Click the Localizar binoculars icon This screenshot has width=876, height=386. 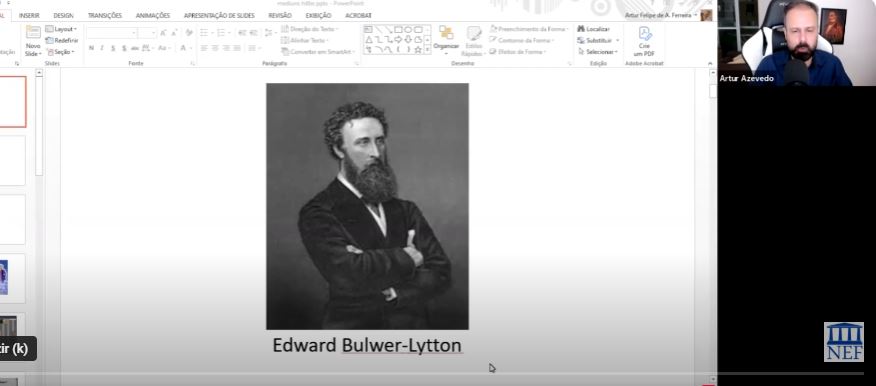tap(581, 28)
